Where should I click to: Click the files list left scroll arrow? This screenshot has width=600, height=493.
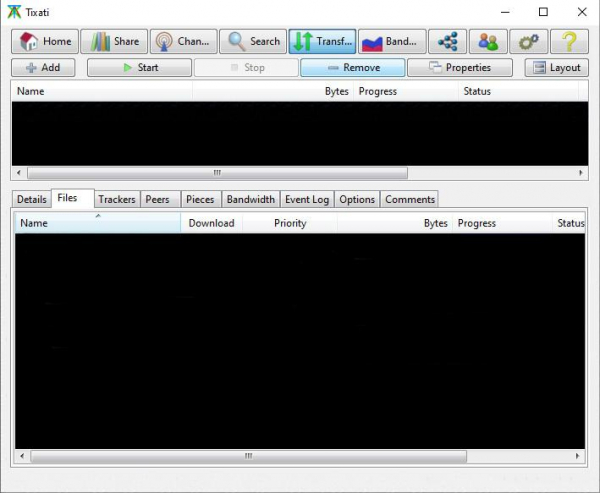[x=22, y=456]
